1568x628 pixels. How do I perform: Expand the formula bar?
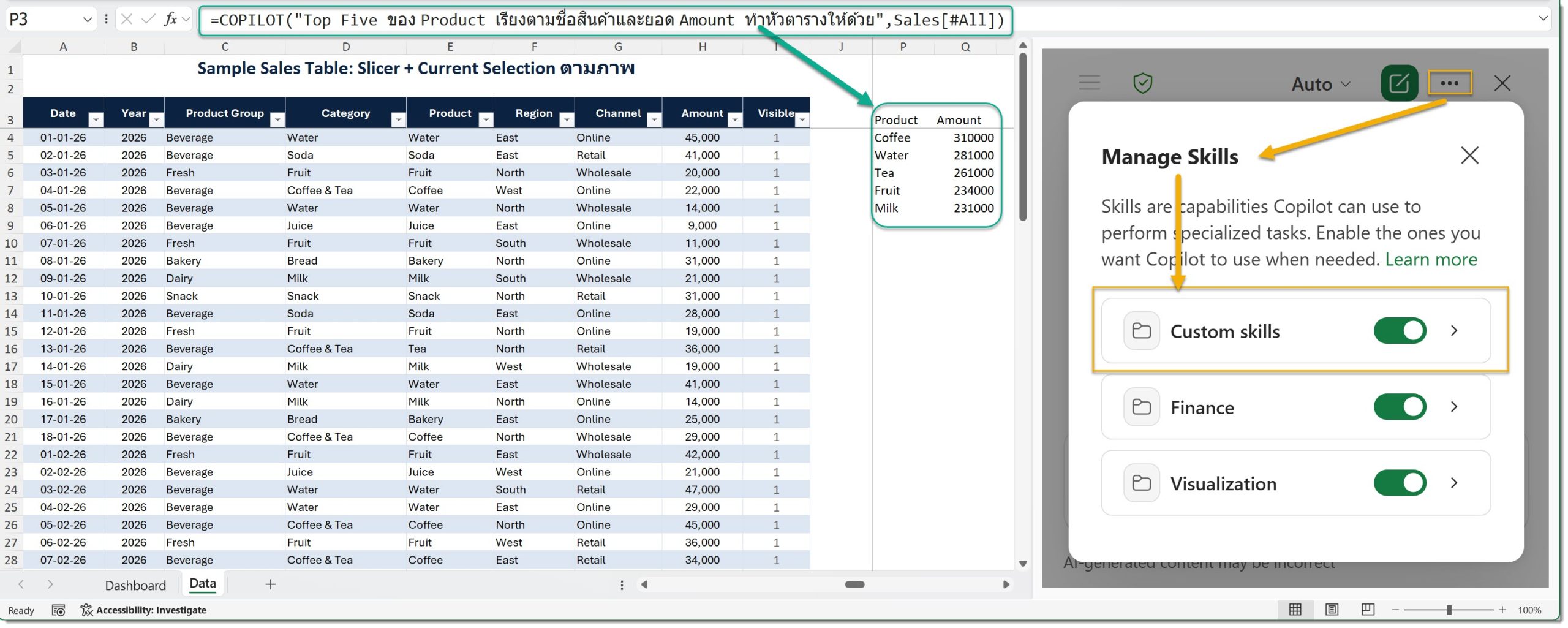[x=1542, y=19]
